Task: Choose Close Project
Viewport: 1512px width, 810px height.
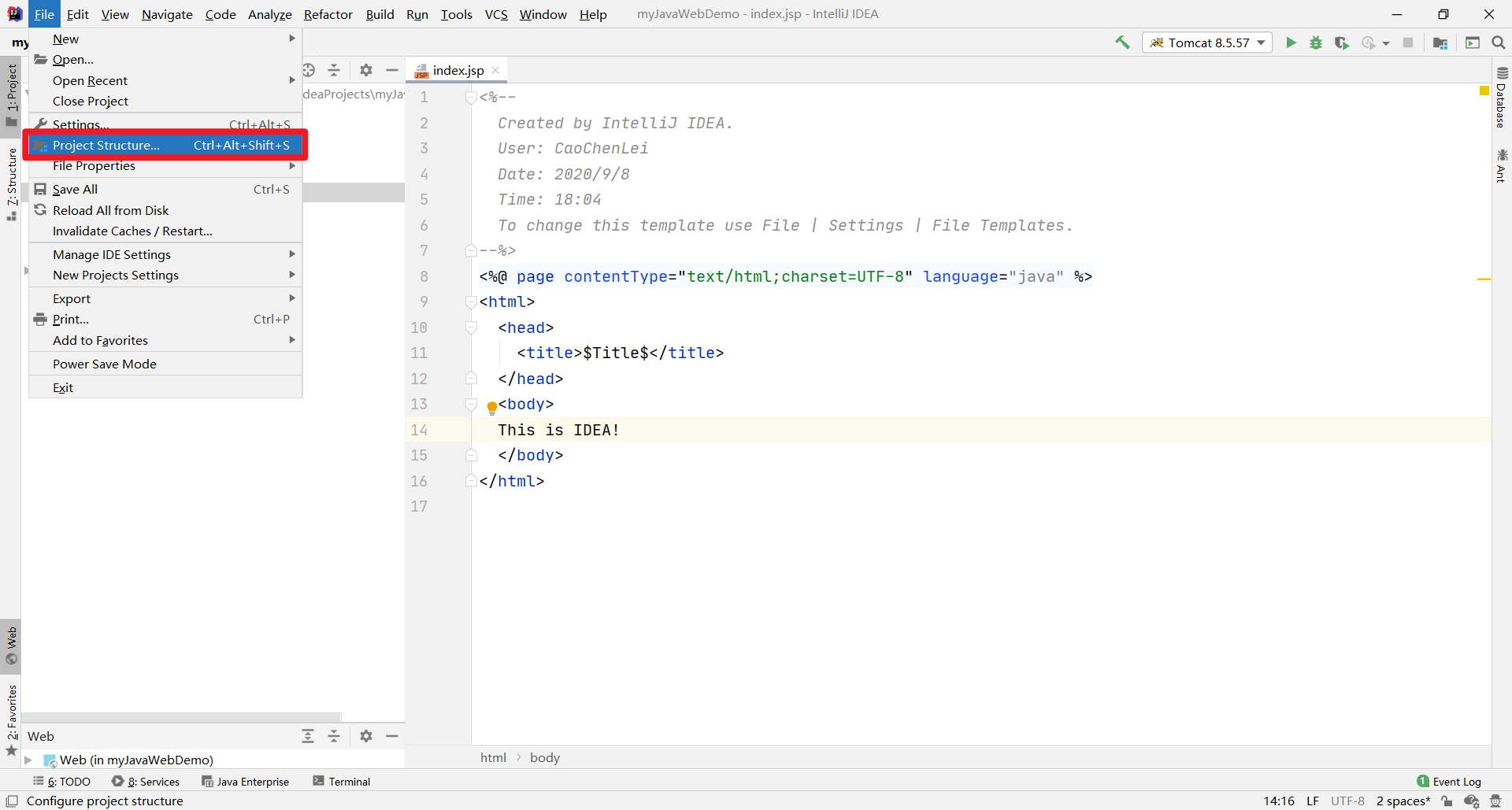Action: pos(165,101)
